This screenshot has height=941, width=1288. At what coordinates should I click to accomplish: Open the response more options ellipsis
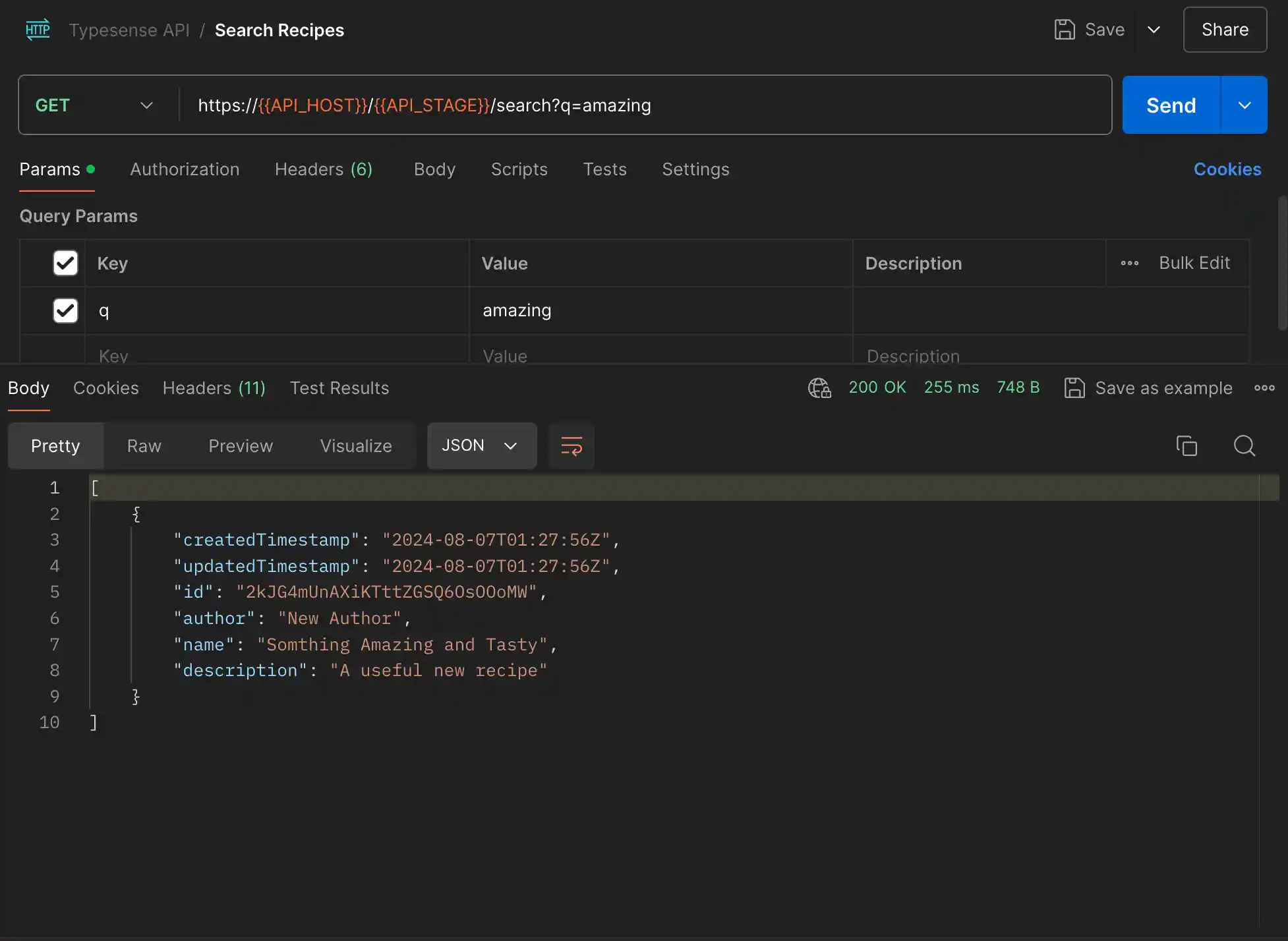tap(1264, 388)
